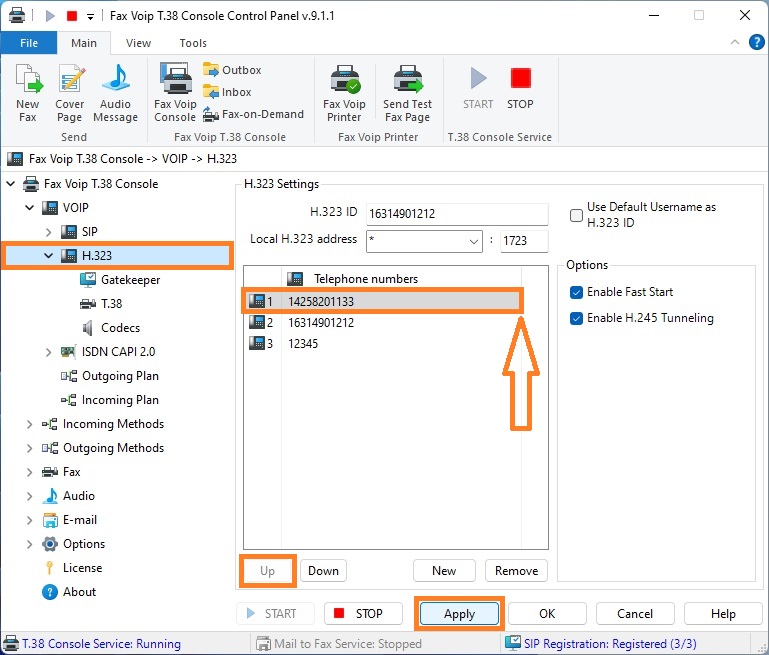This screenshot has width=769, height=655.
Task: Click the OK button
Action: [x=547, y=614]
